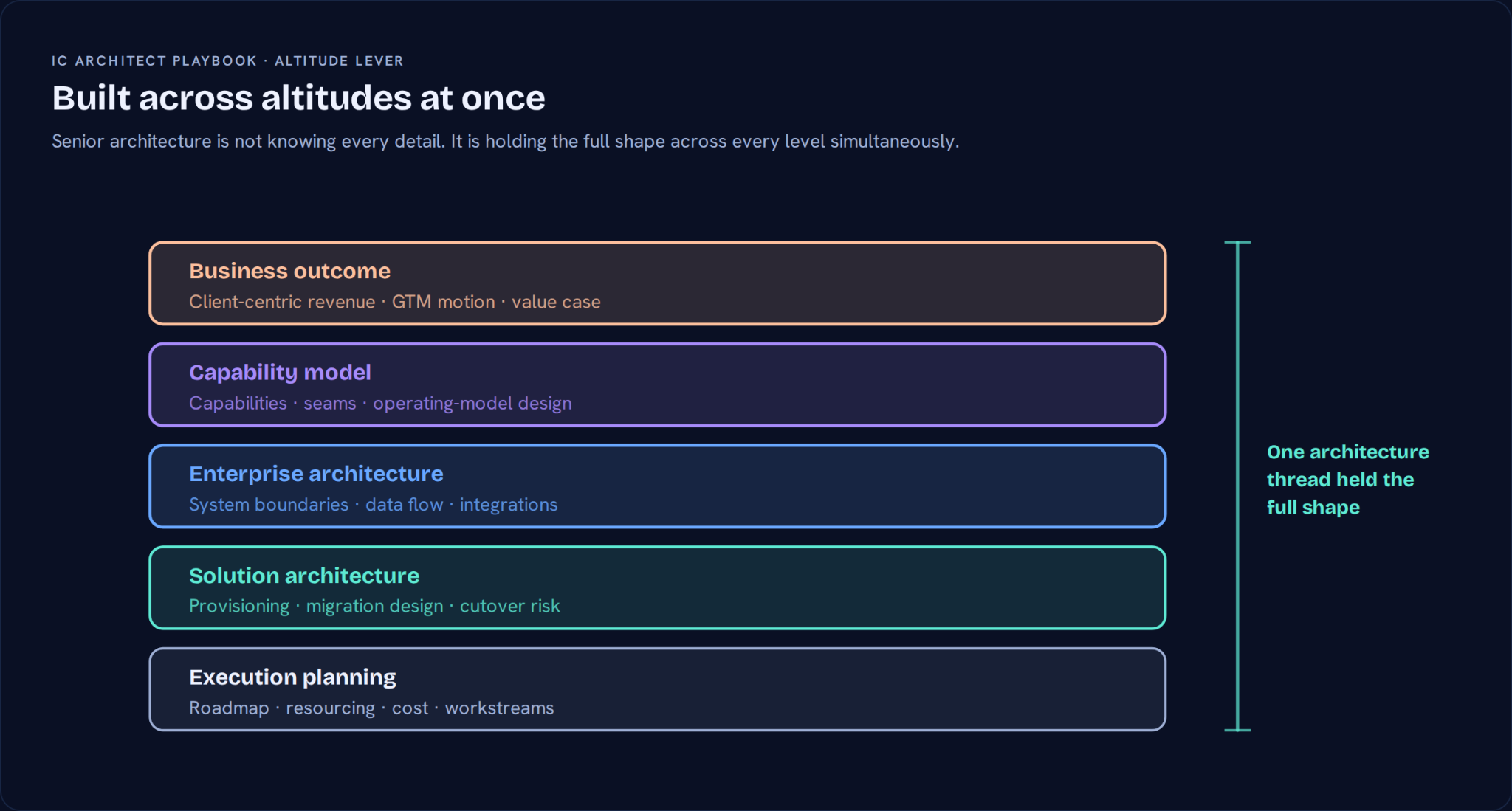Click the 'Built across altitudes at once' title

298,98
